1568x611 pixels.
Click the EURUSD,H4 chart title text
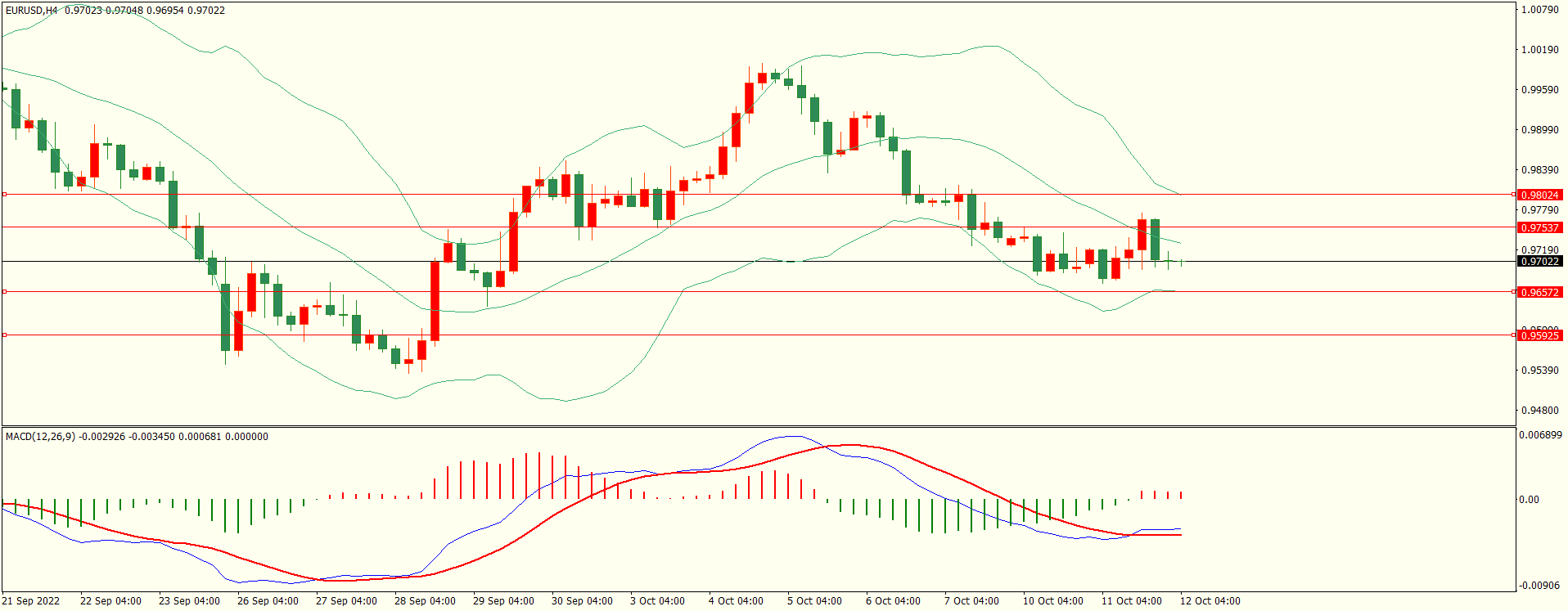[x=31, y=11]
